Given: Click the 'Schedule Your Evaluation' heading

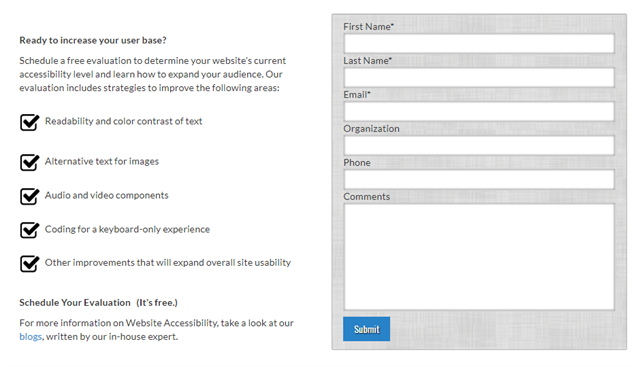Looking at the screenshot, I should click(75, 302).
